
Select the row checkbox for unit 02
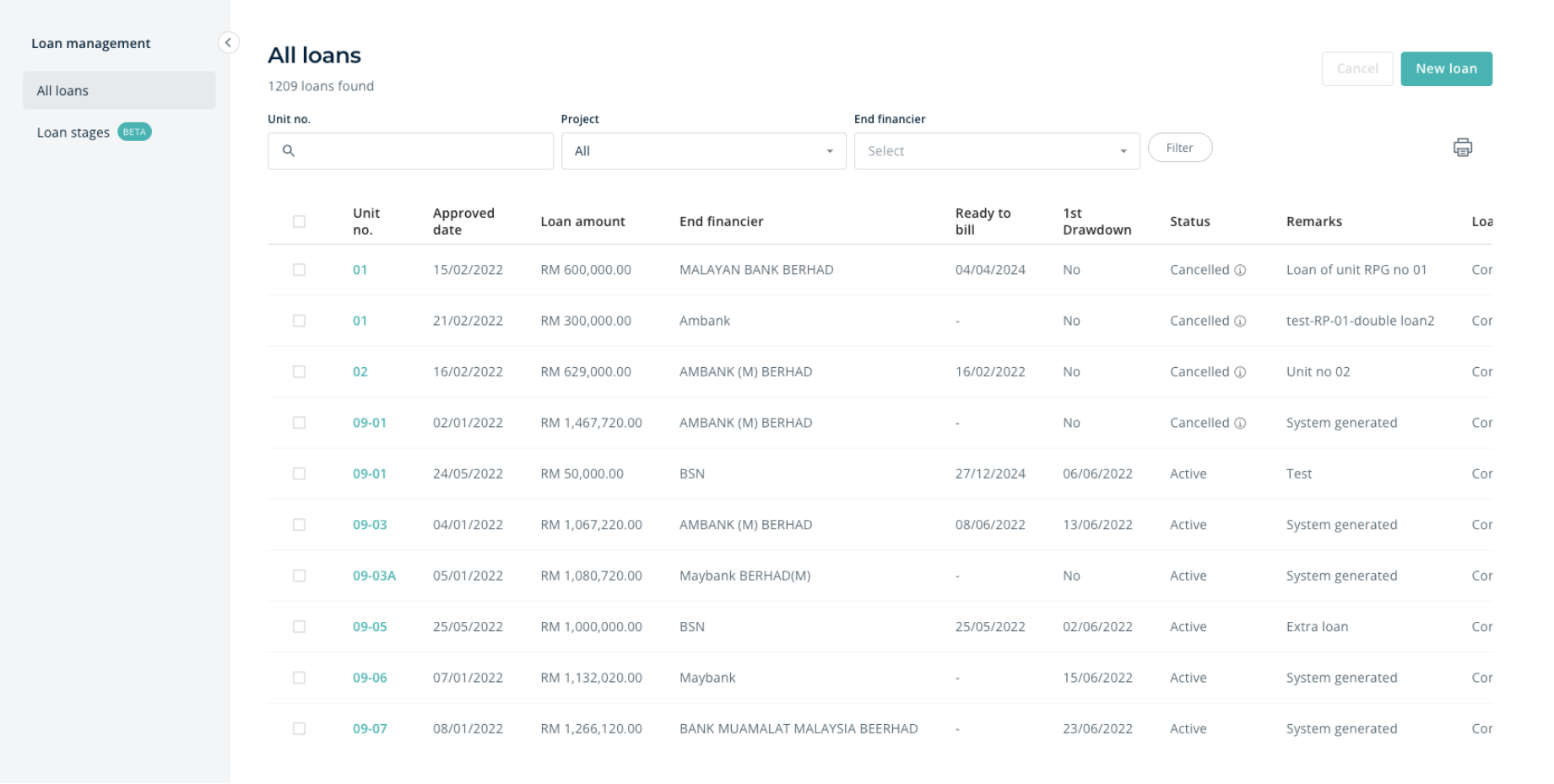[x=299, y=372]
